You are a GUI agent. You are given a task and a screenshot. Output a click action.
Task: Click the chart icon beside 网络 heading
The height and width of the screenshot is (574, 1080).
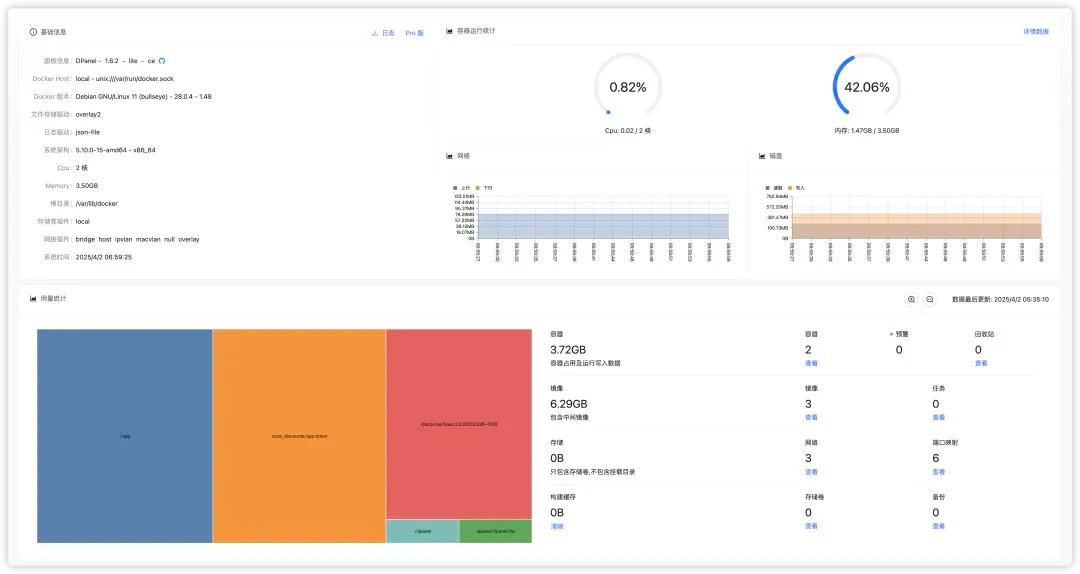pyautogui.click(x=450, y=156)
